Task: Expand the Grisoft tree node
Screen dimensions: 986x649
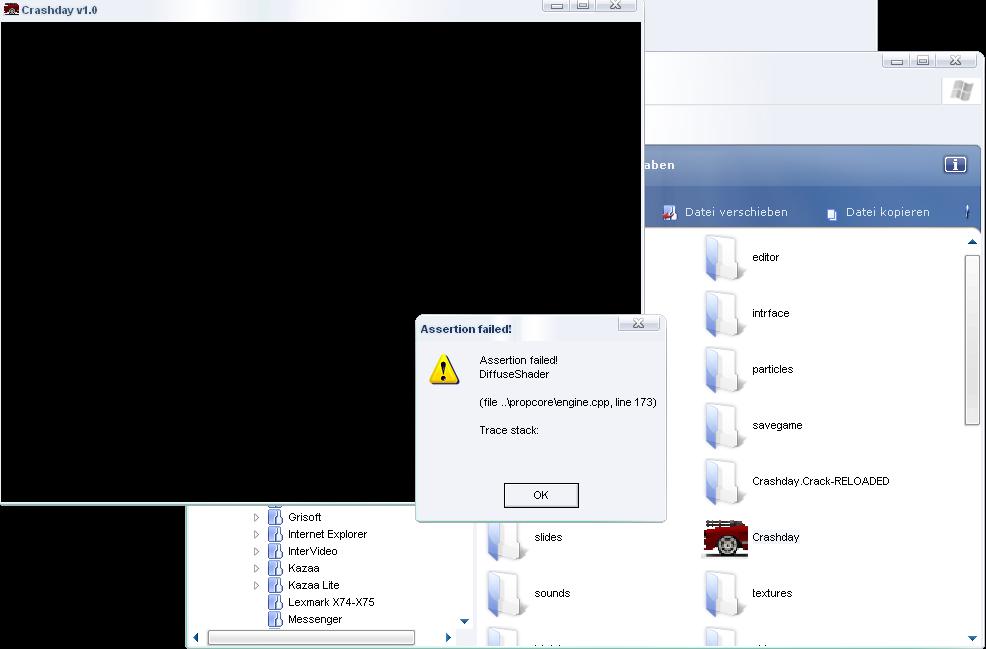Action: (x=256, y=517)
